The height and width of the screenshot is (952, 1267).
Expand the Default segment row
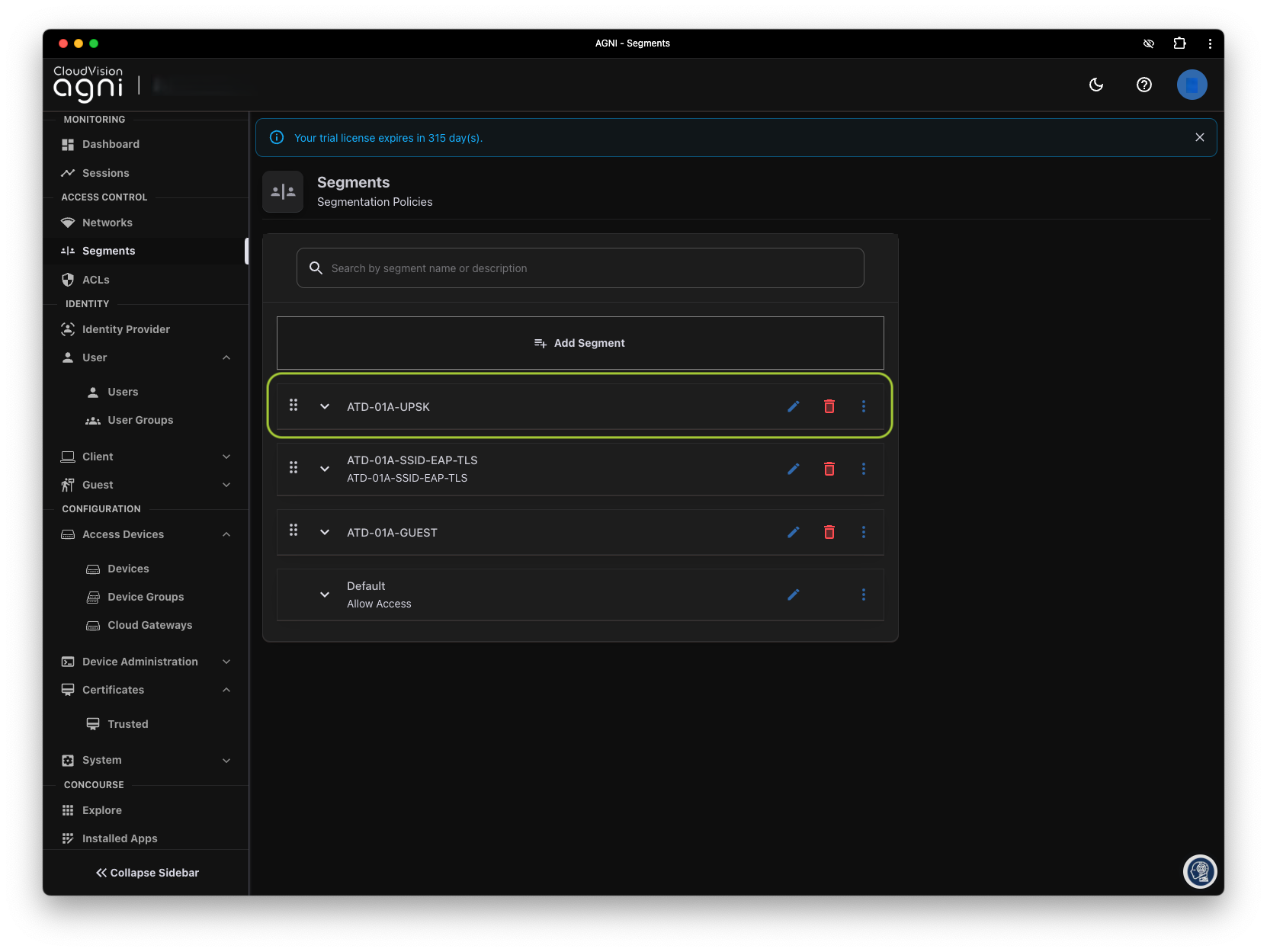(325, 595)
